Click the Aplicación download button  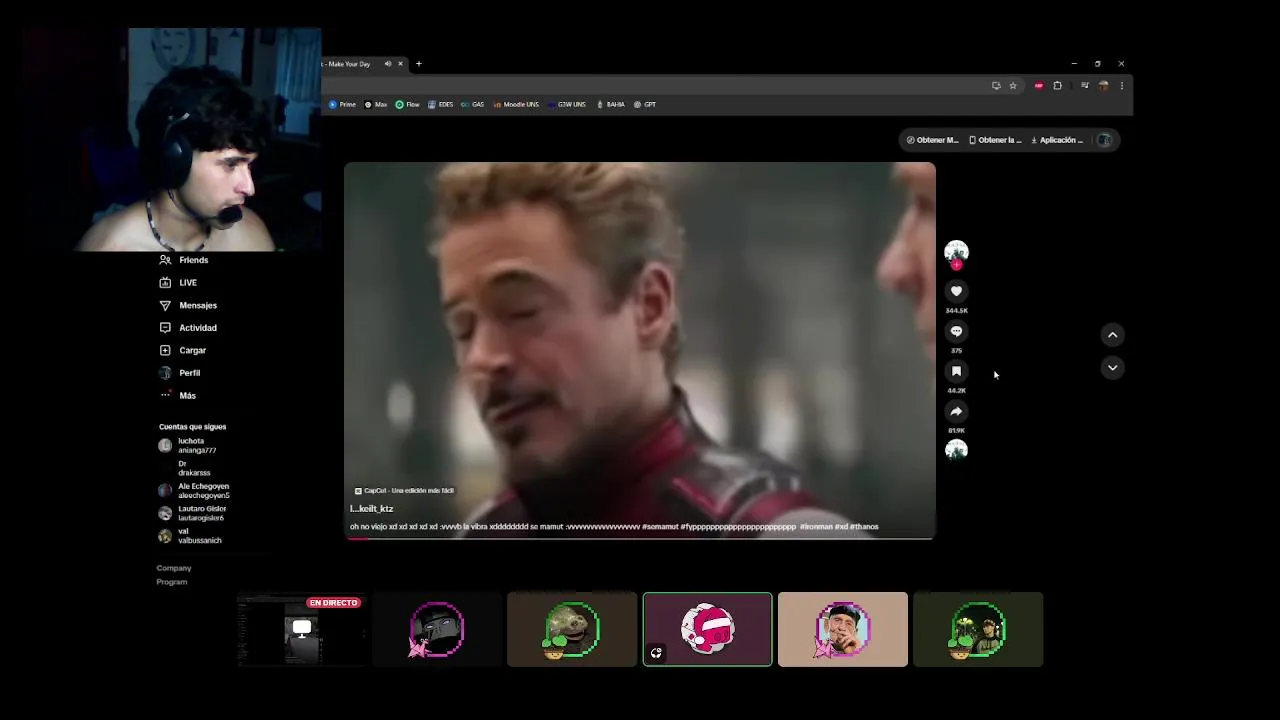click(1057, 140)
